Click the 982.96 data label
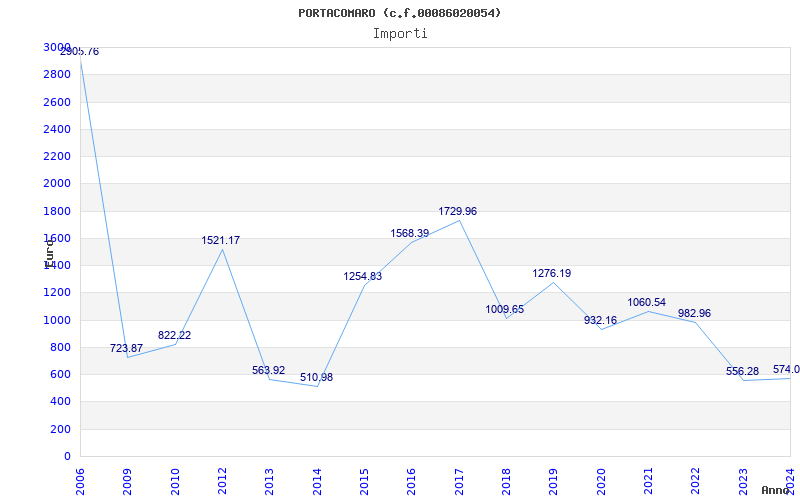Viewport: 800px width, 500px height. coord(694,313)
